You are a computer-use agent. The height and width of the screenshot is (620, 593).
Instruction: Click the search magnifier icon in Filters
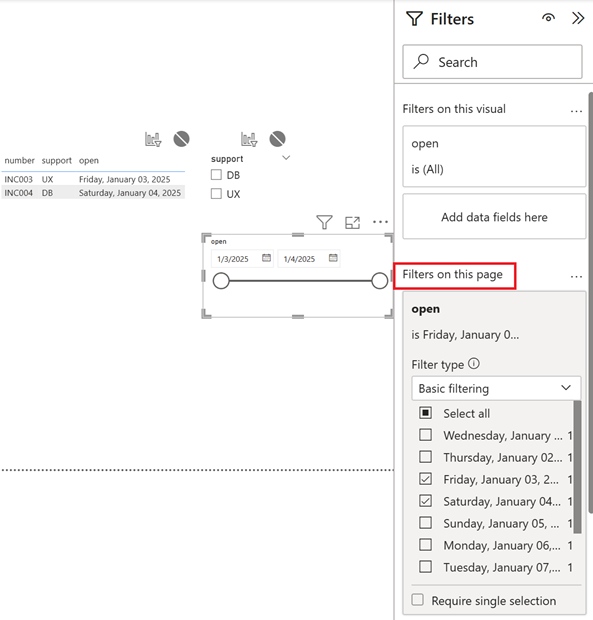(421, 61)
